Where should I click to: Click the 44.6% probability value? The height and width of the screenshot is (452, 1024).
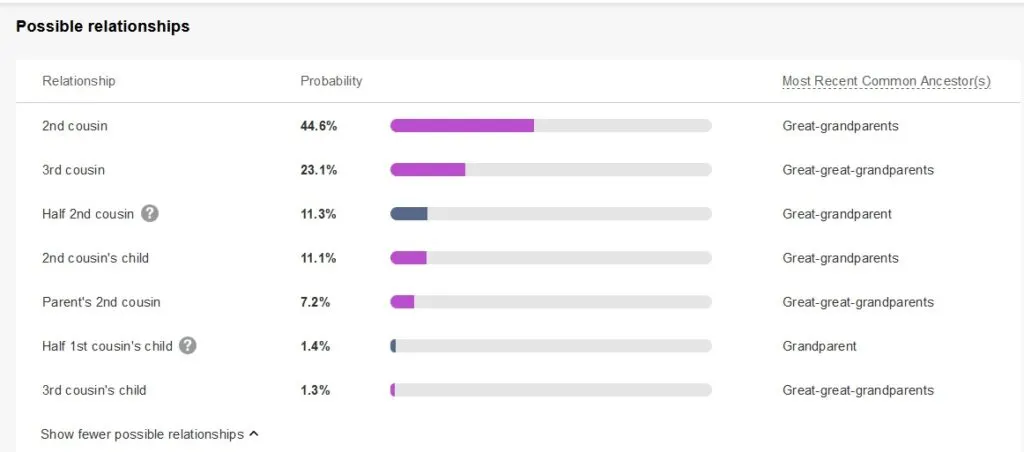[x=319, y=126]
